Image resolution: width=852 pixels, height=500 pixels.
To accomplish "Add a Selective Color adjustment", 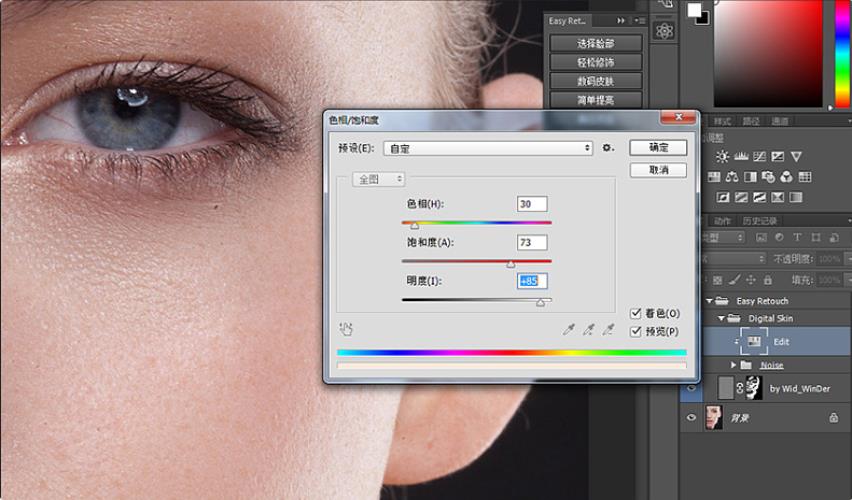I will [x=778, y=197].
